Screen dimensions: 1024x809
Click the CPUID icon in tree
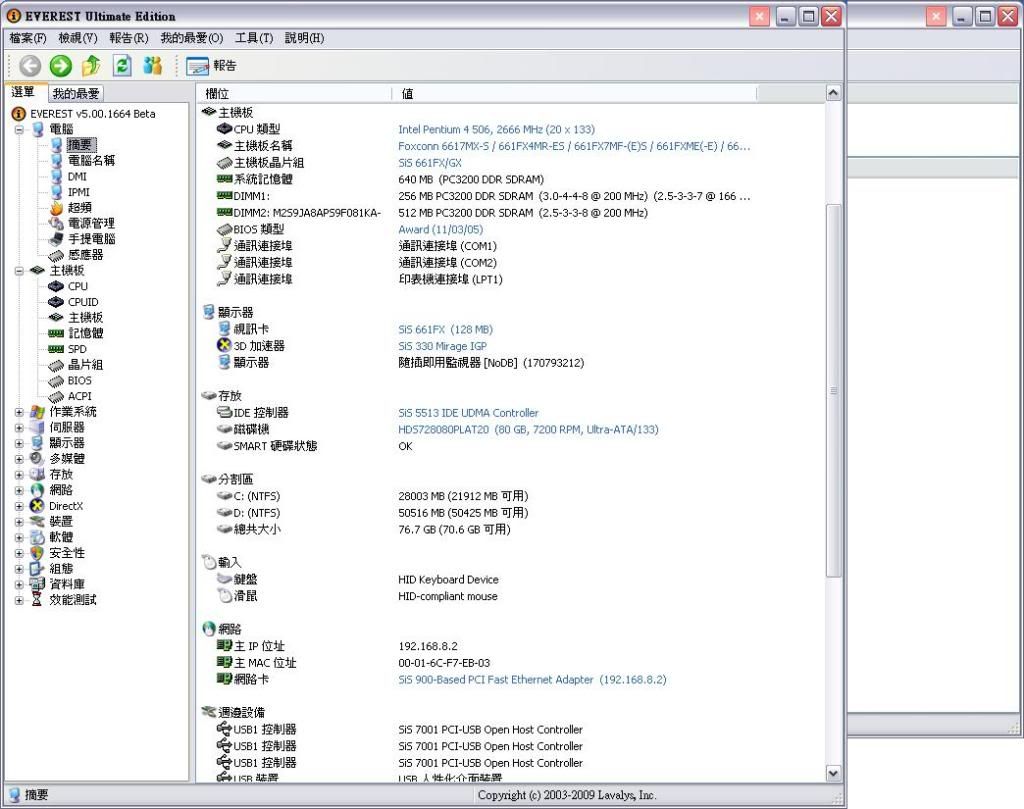coord(56,302)
